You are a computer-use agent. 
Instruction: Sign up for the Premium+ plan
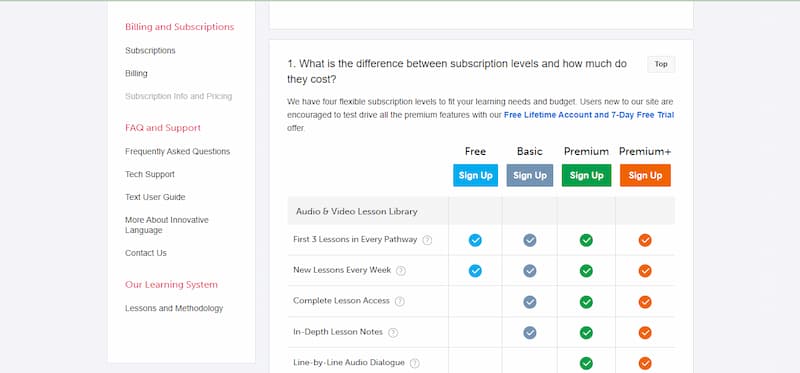point(645,176)
